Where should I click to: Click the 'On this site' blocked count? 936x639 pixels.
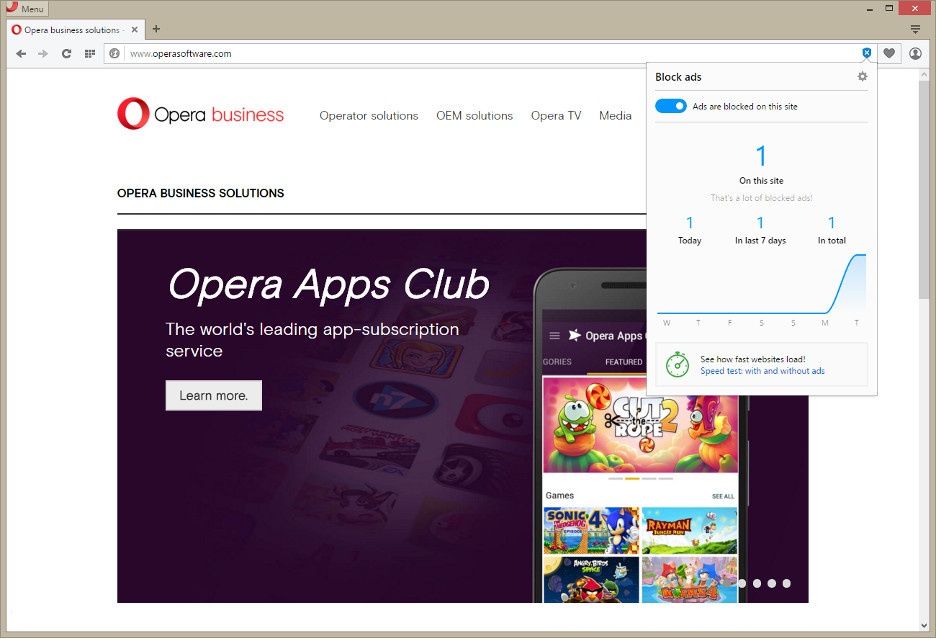point(761,164)
